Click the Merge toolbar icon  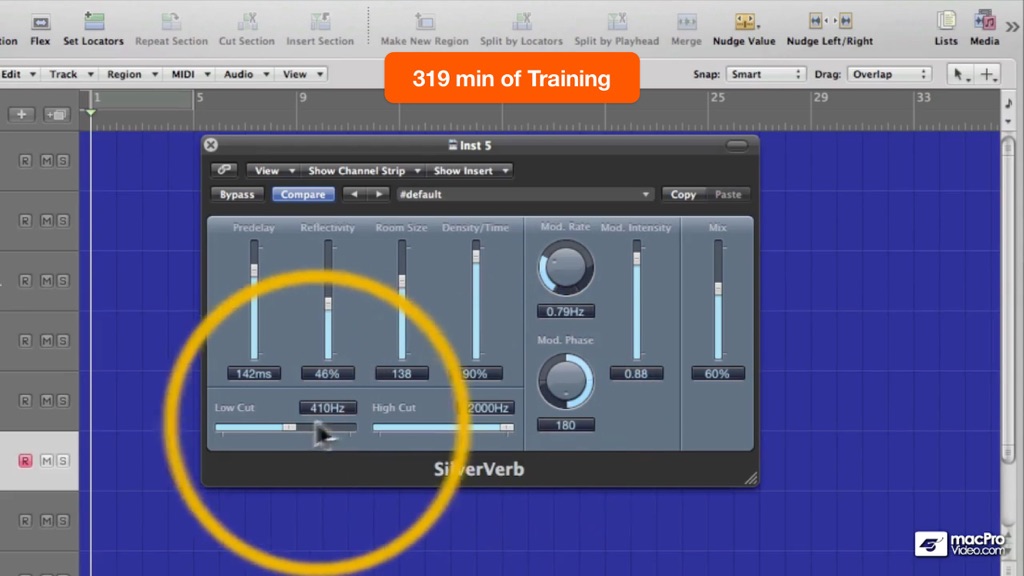[x=686, y=22]
